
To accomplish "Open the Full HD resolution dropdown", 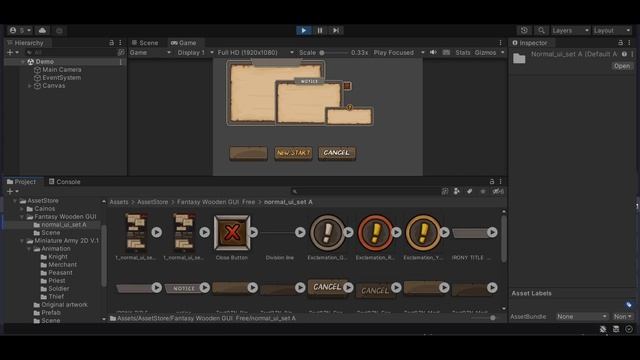I will [x=256, y=53].
